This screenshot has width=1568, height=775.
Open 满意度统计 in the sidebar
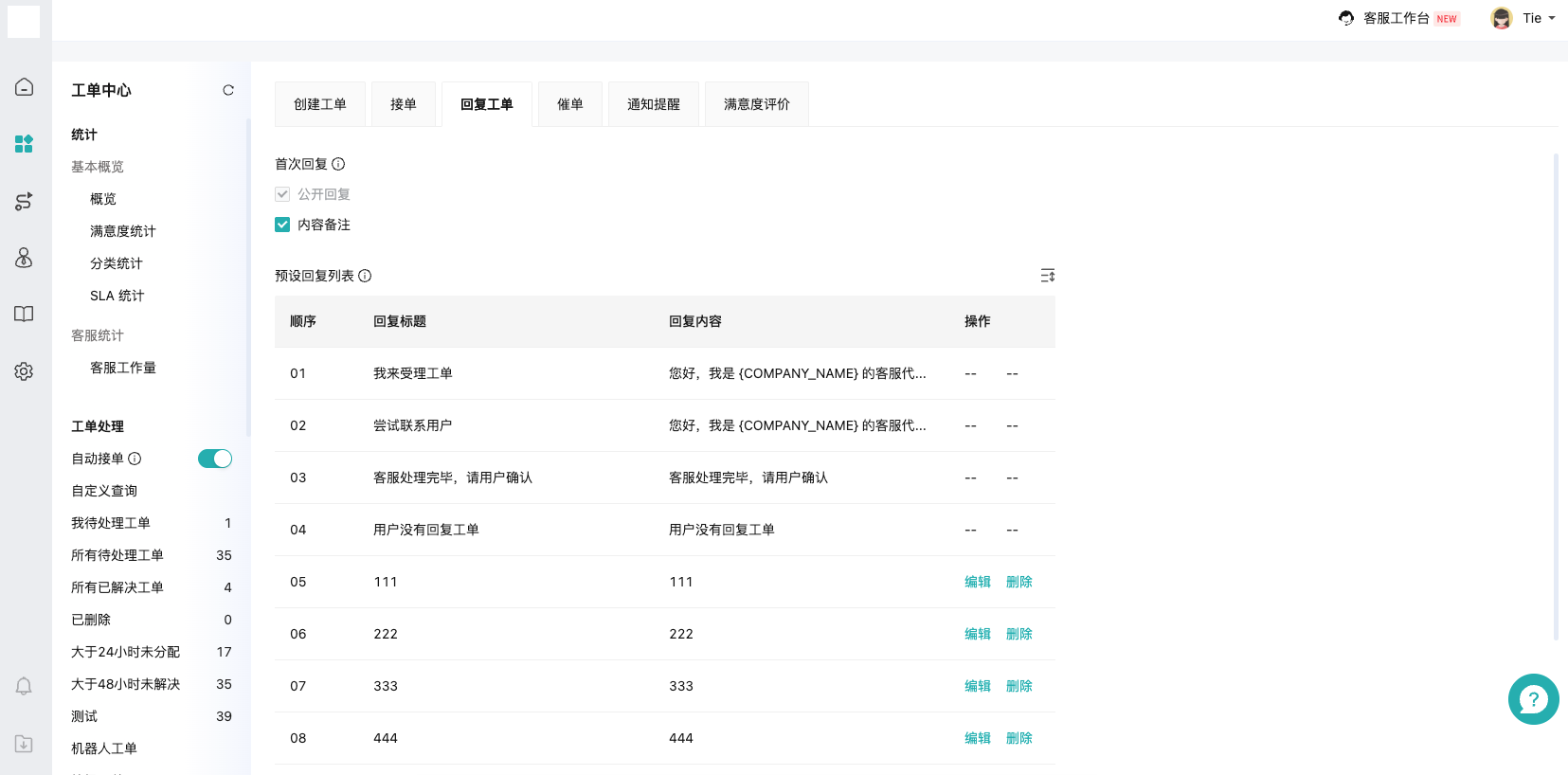pos(123,231)
